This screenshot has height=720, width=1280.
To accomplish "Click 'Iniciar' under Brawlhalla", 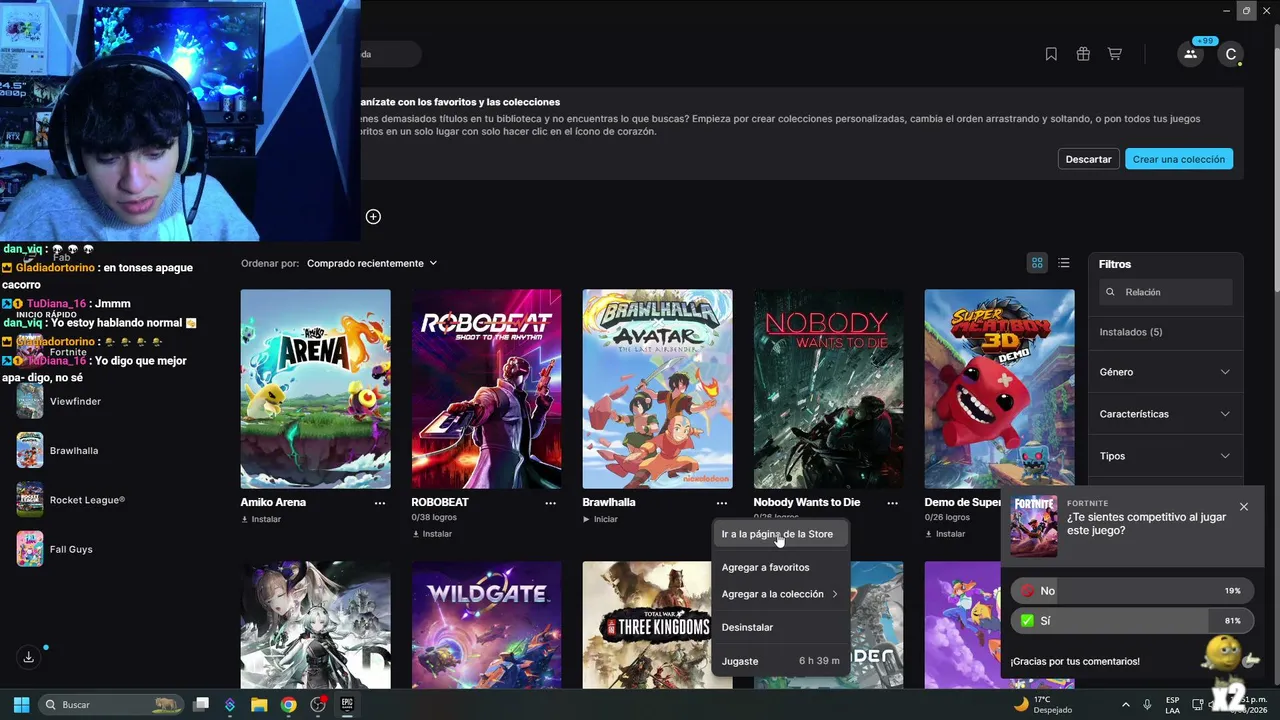I will (600, 519).
